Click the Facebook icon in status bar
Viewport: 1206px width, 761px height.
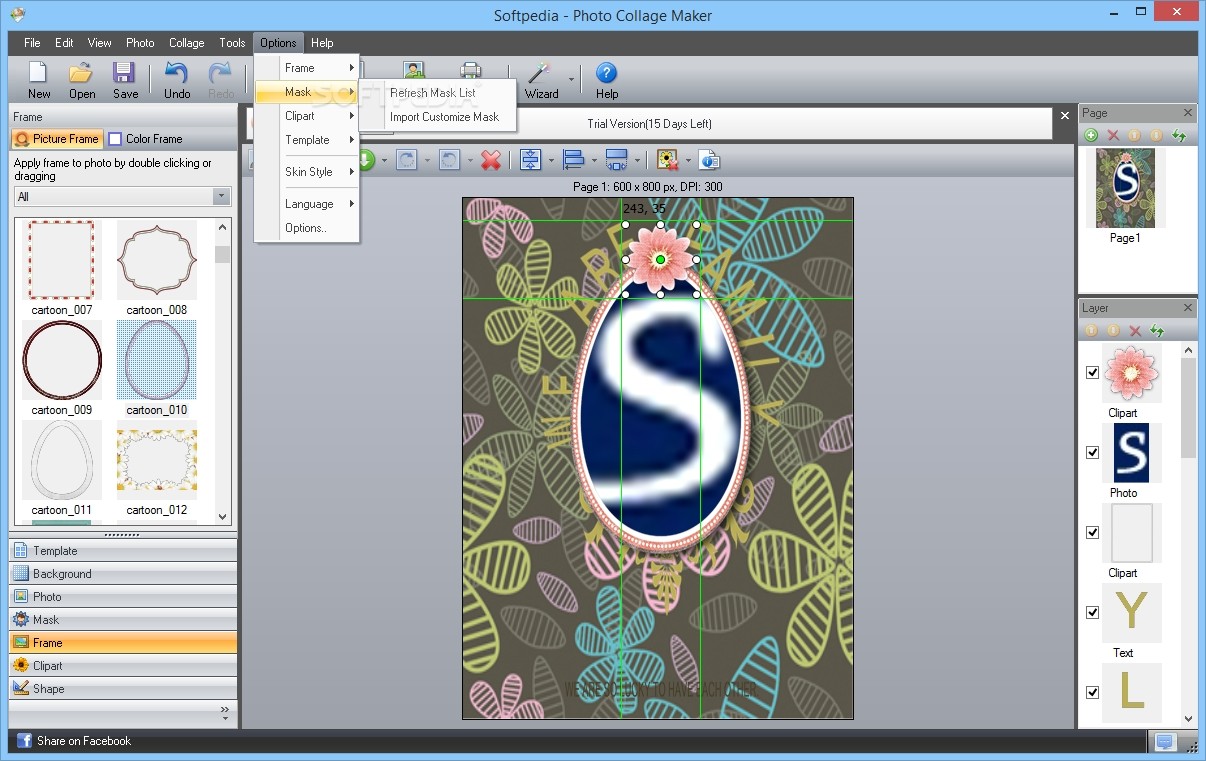(23, 741)
